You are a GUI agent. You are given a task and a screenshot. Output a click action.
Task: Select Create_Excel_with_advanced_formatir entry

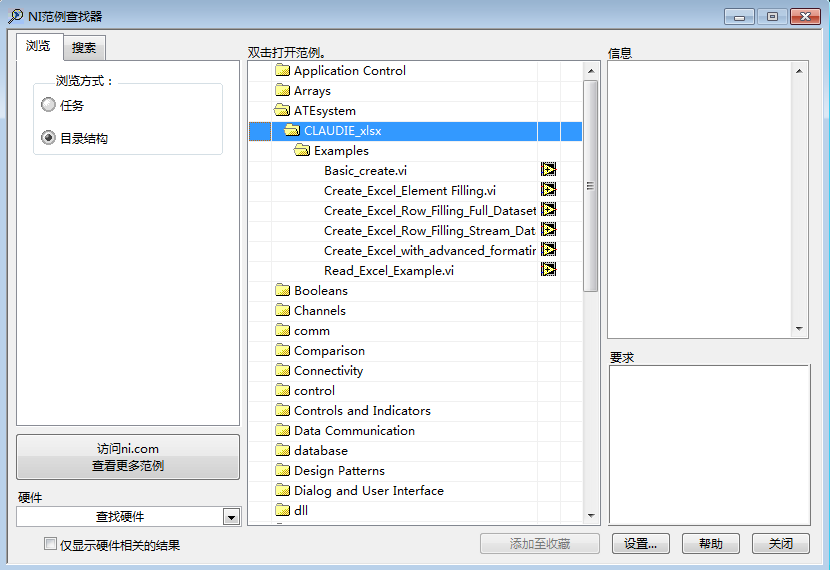pyautogui.click(x=430, y=251)
